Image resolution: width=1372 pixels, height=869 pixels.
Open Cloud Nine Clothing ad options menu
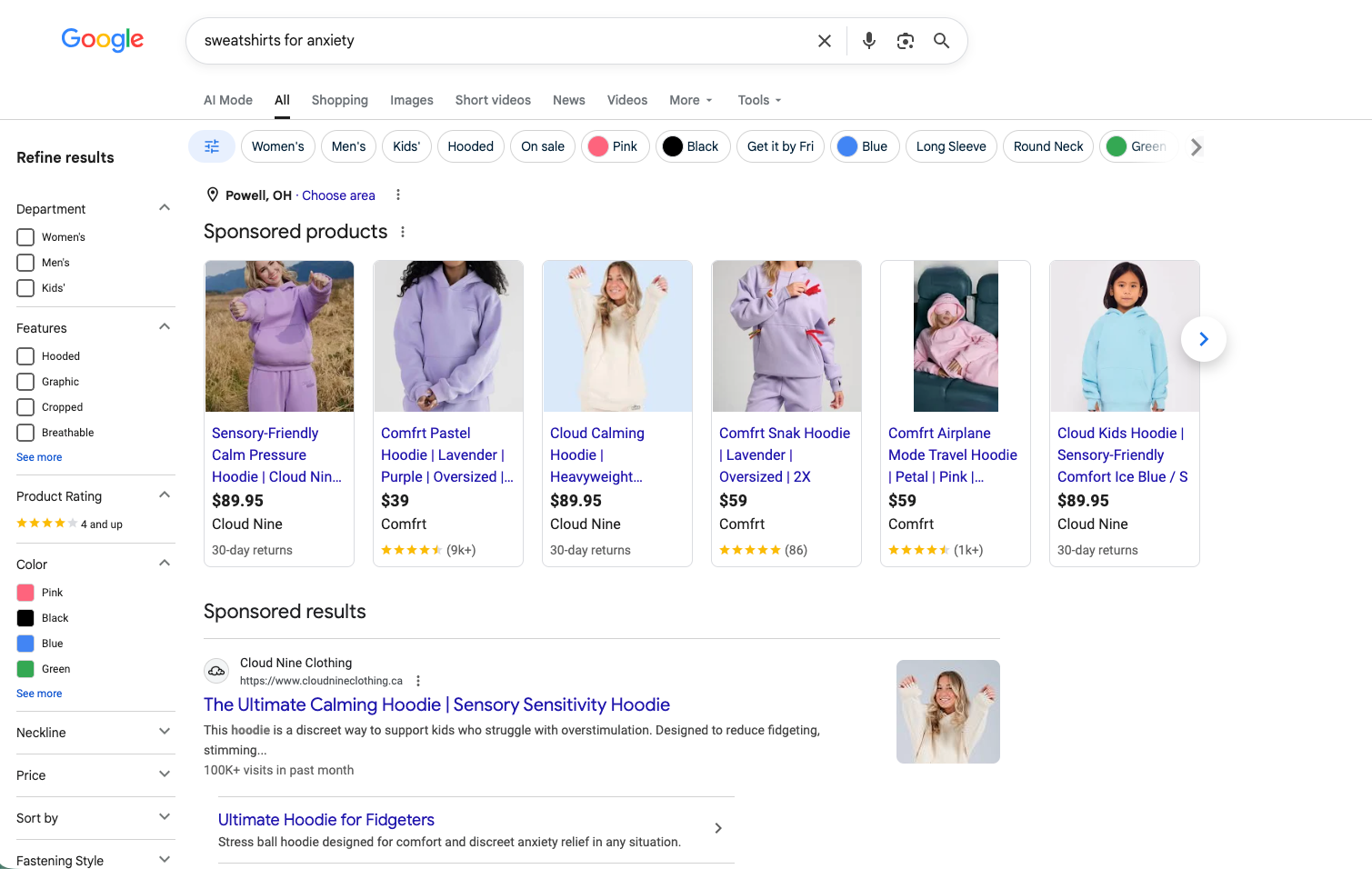[418, 681]
